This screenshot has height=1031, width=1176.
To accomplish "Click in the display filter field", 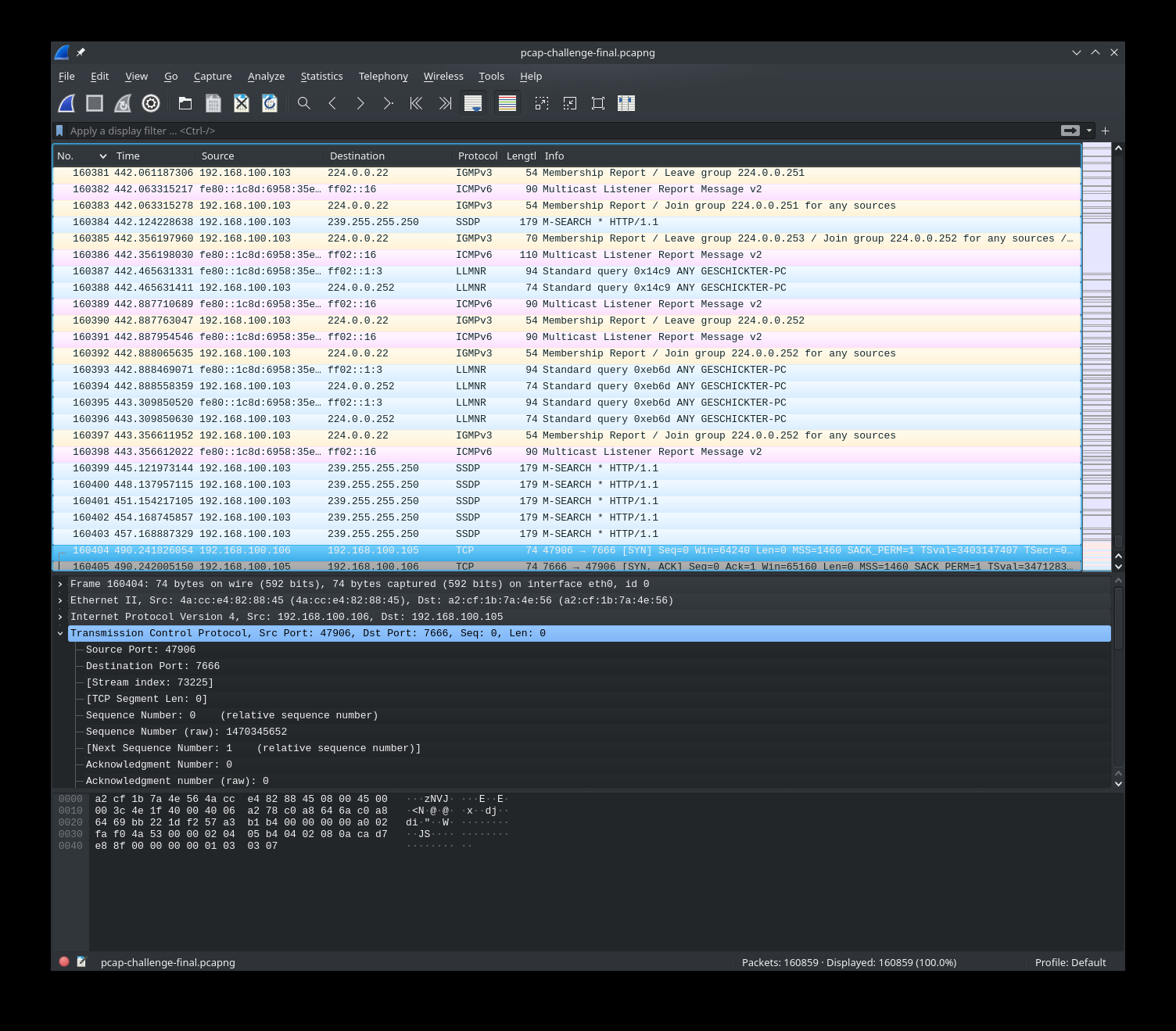I will pyautogui.click(x=561, y=131).
